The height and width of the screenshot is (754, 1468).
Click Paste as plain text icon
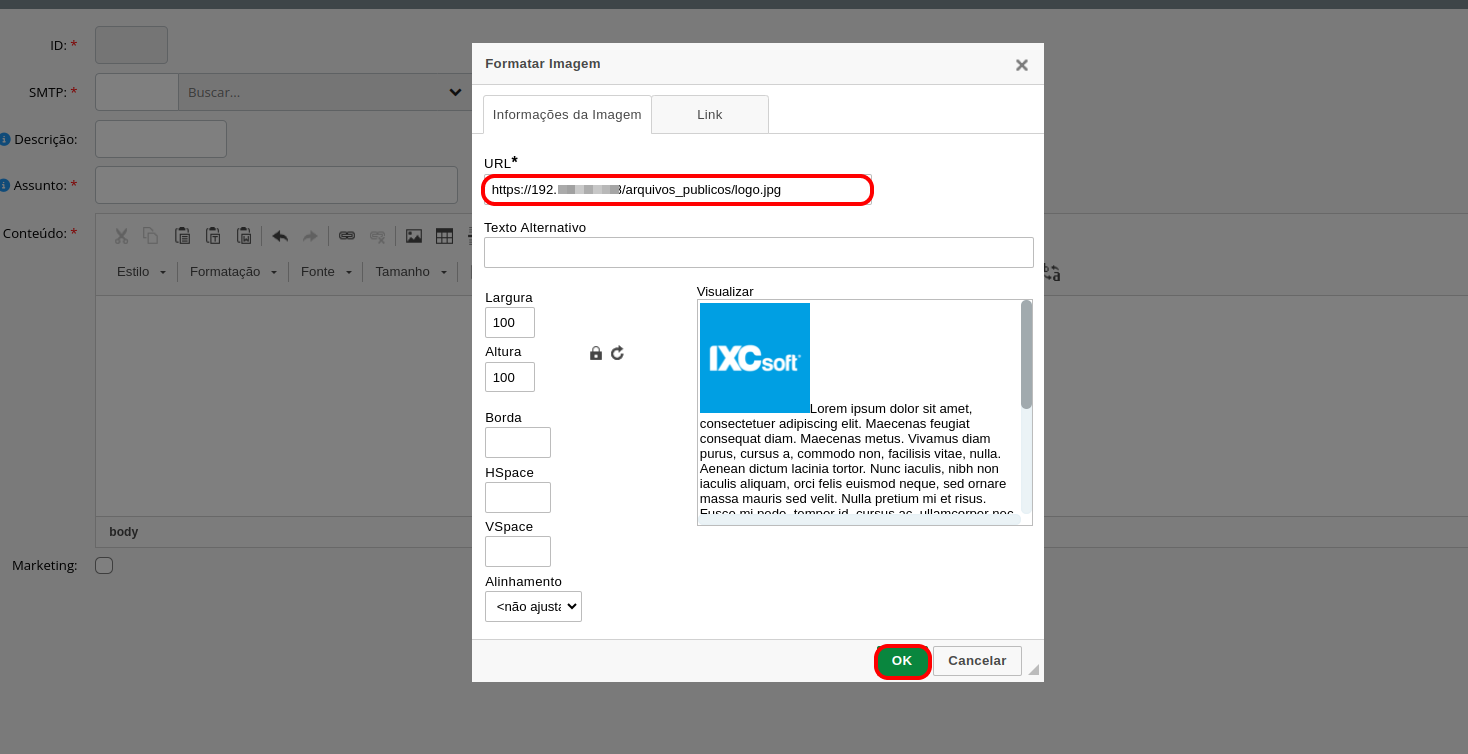[213, 236]
